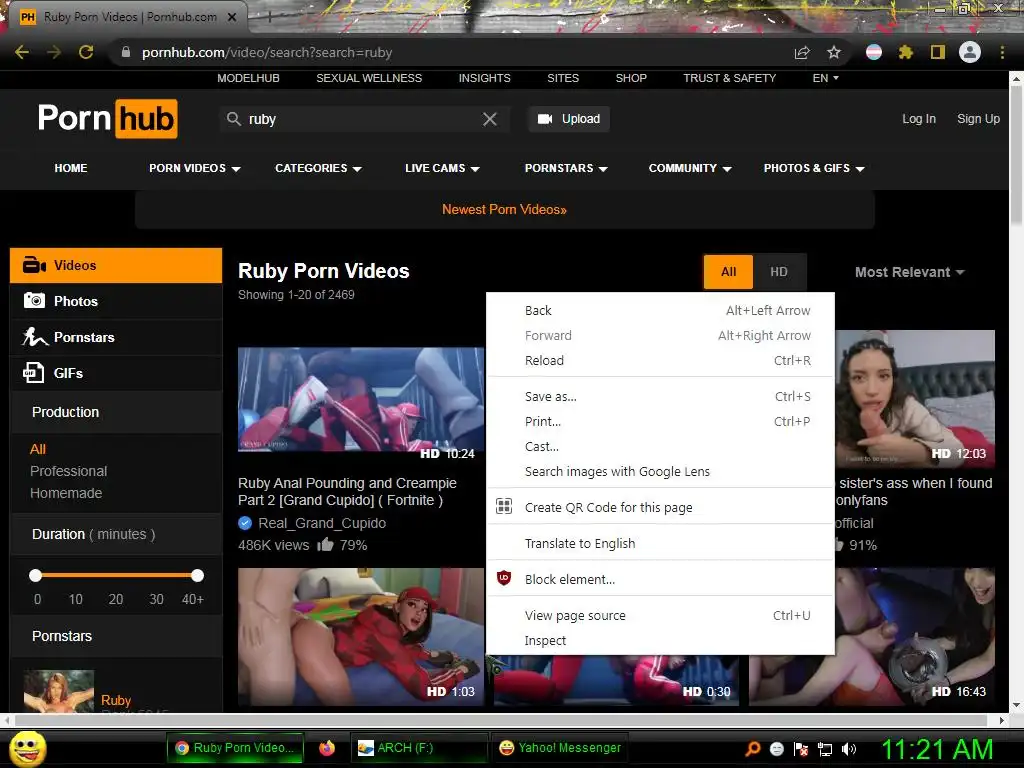This screenshot has height=768, width=1024.
Task: Expand the PHOTOS & GIFS nav menu
Action: (x=814, y=168)
